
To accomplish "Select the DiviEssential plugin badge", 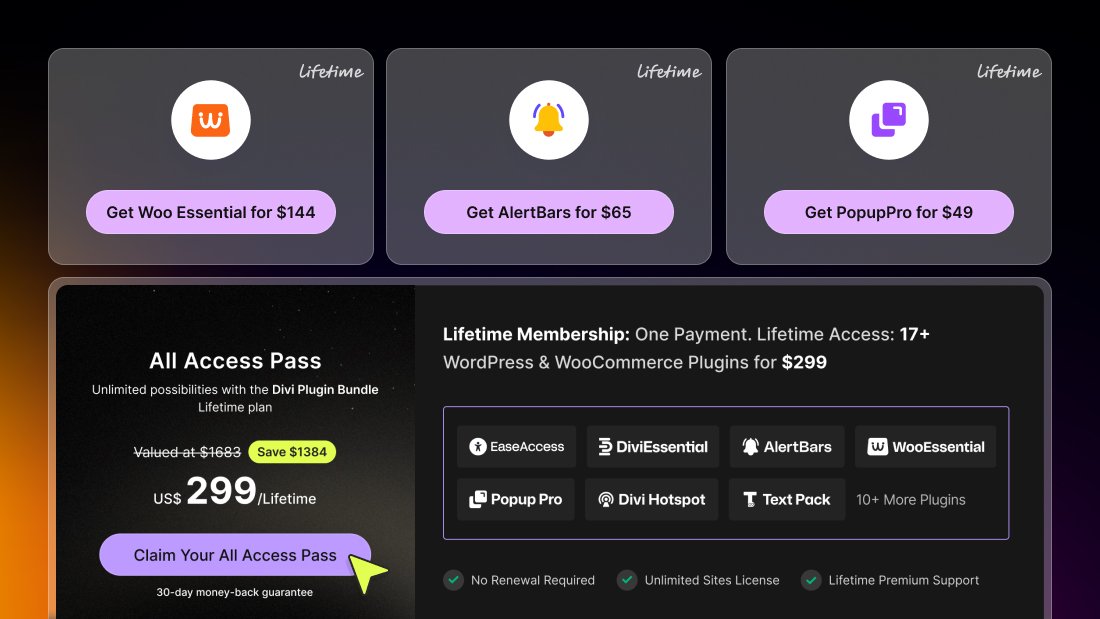I will pyautogui.click(x=653, y=447).
